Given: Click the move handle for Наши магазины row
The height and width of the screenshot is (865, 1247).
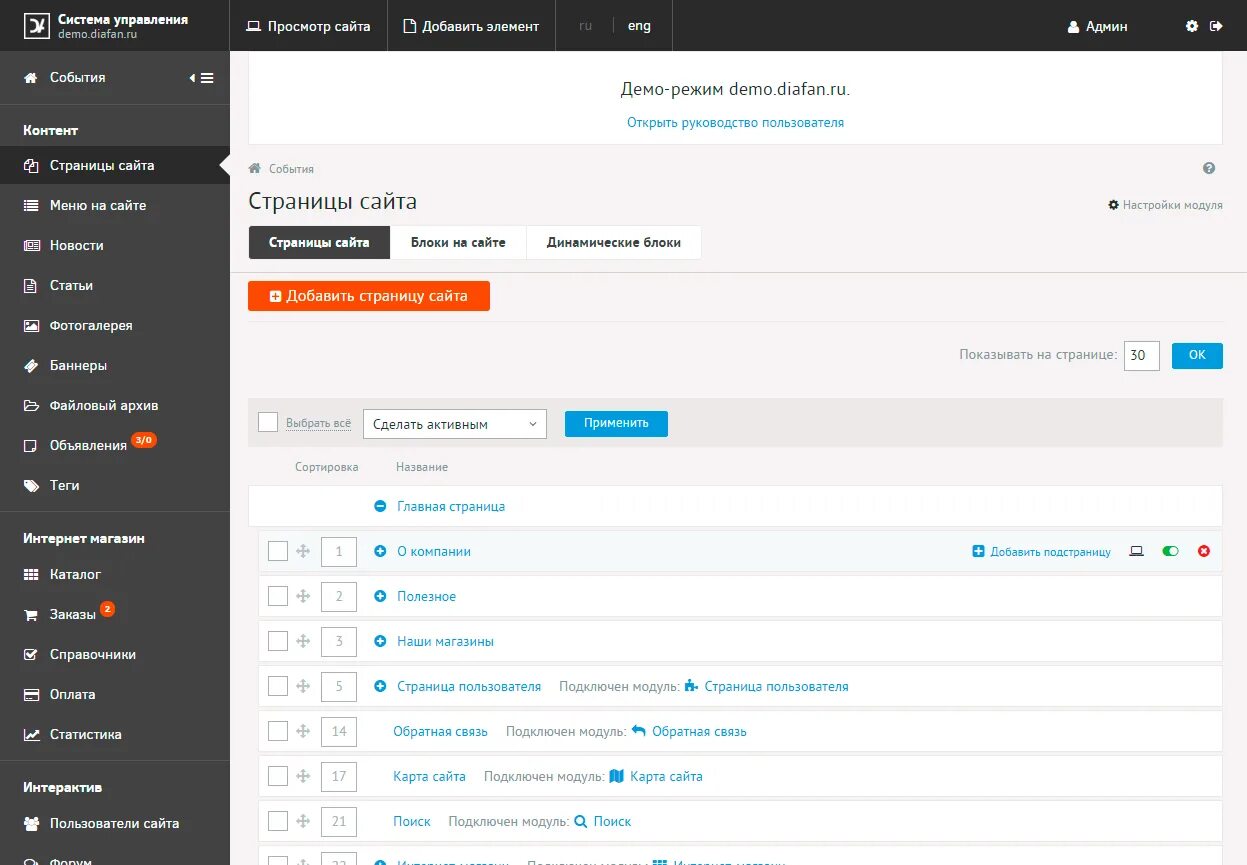Looking at the screenshot, I should tap(303, 641).
